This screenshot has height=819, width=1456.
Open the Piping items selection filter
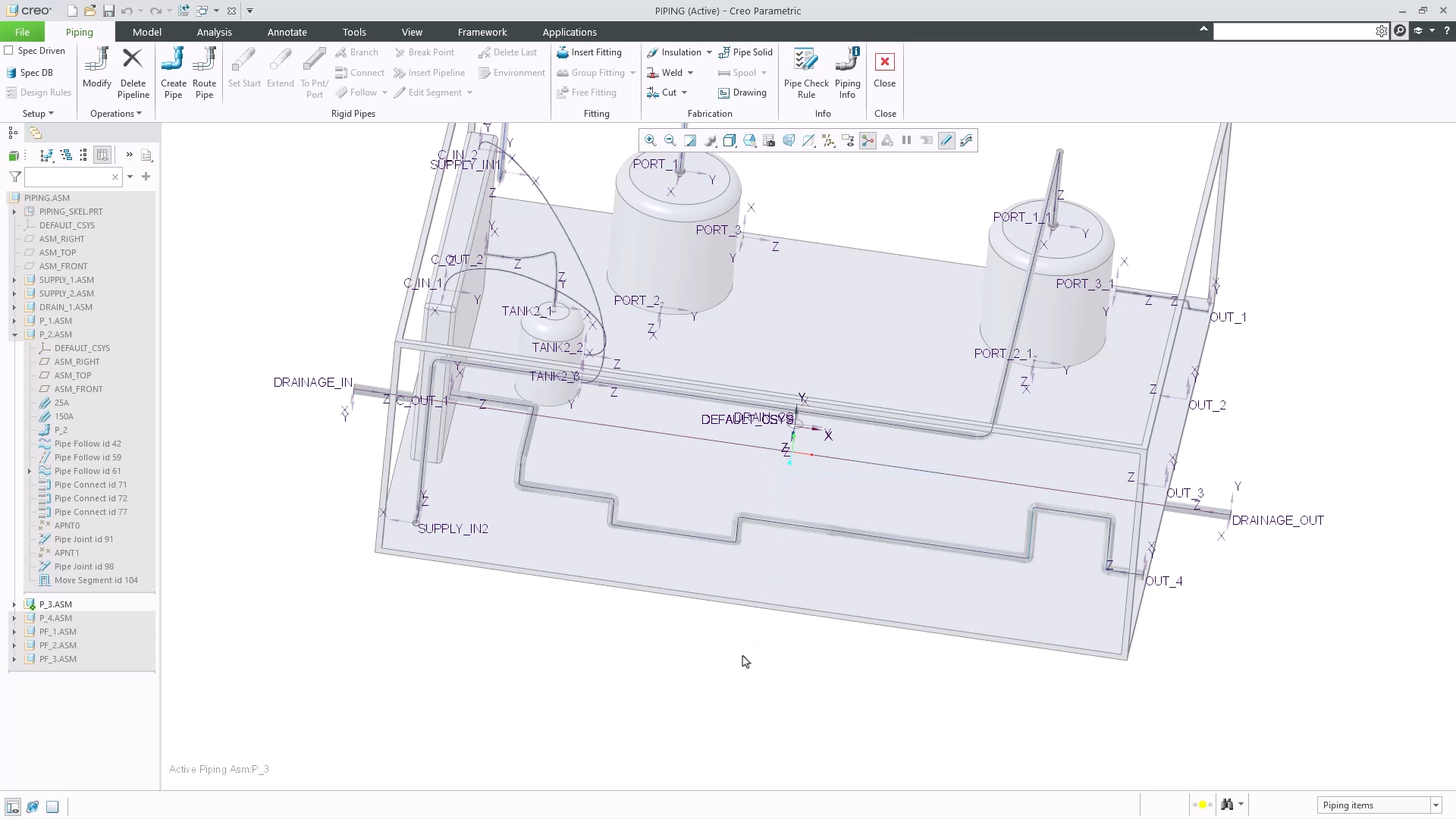click(1379, 805)
